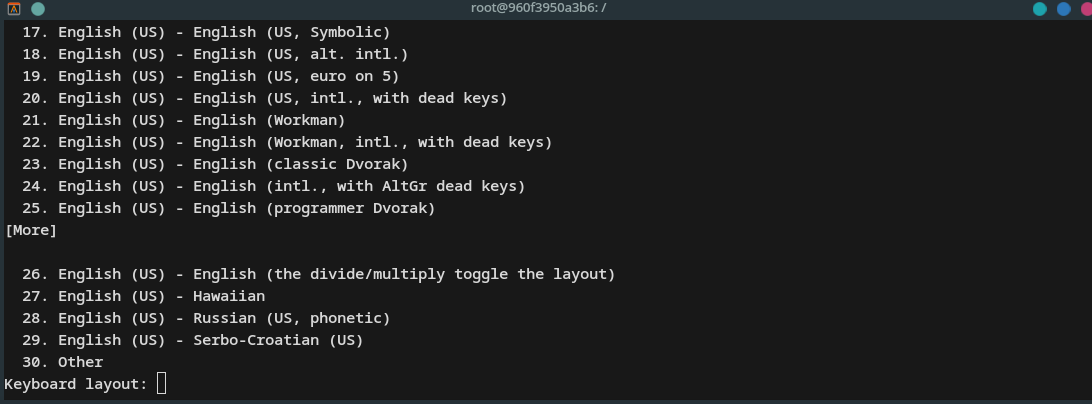Close terminal with pink circle button

click(1086, 9)
